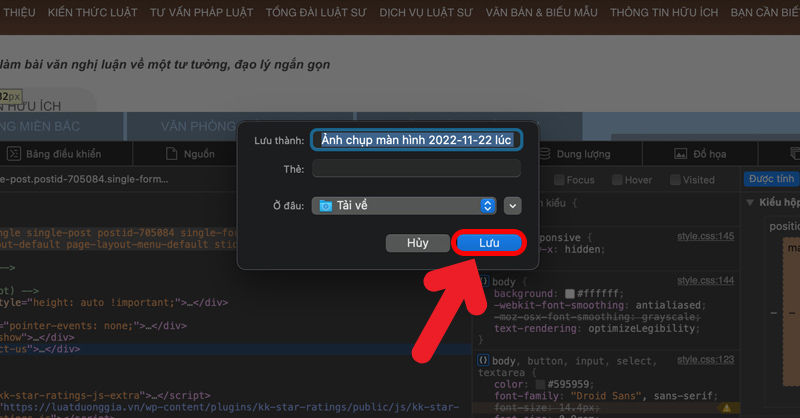Click the Nguồn document icon
Screen dimensions: 800x418
pyautogui.click(x=172, y=154)
